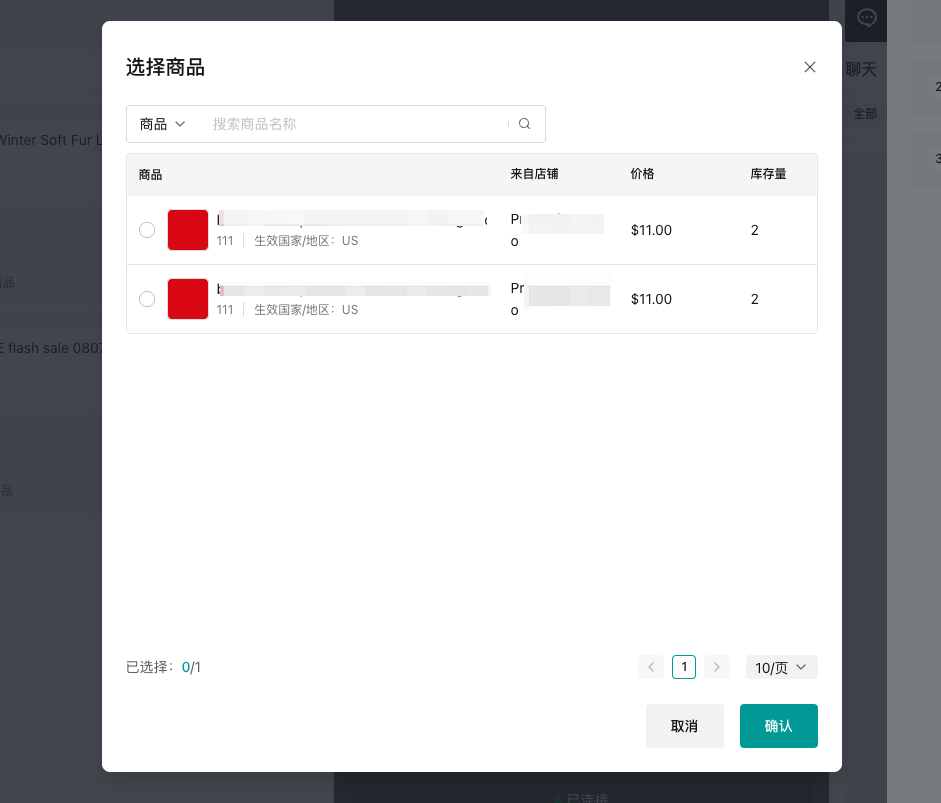Screen dimensions: 941x803
Task: Click first product's red thumbnail
Action: (188, 230)
